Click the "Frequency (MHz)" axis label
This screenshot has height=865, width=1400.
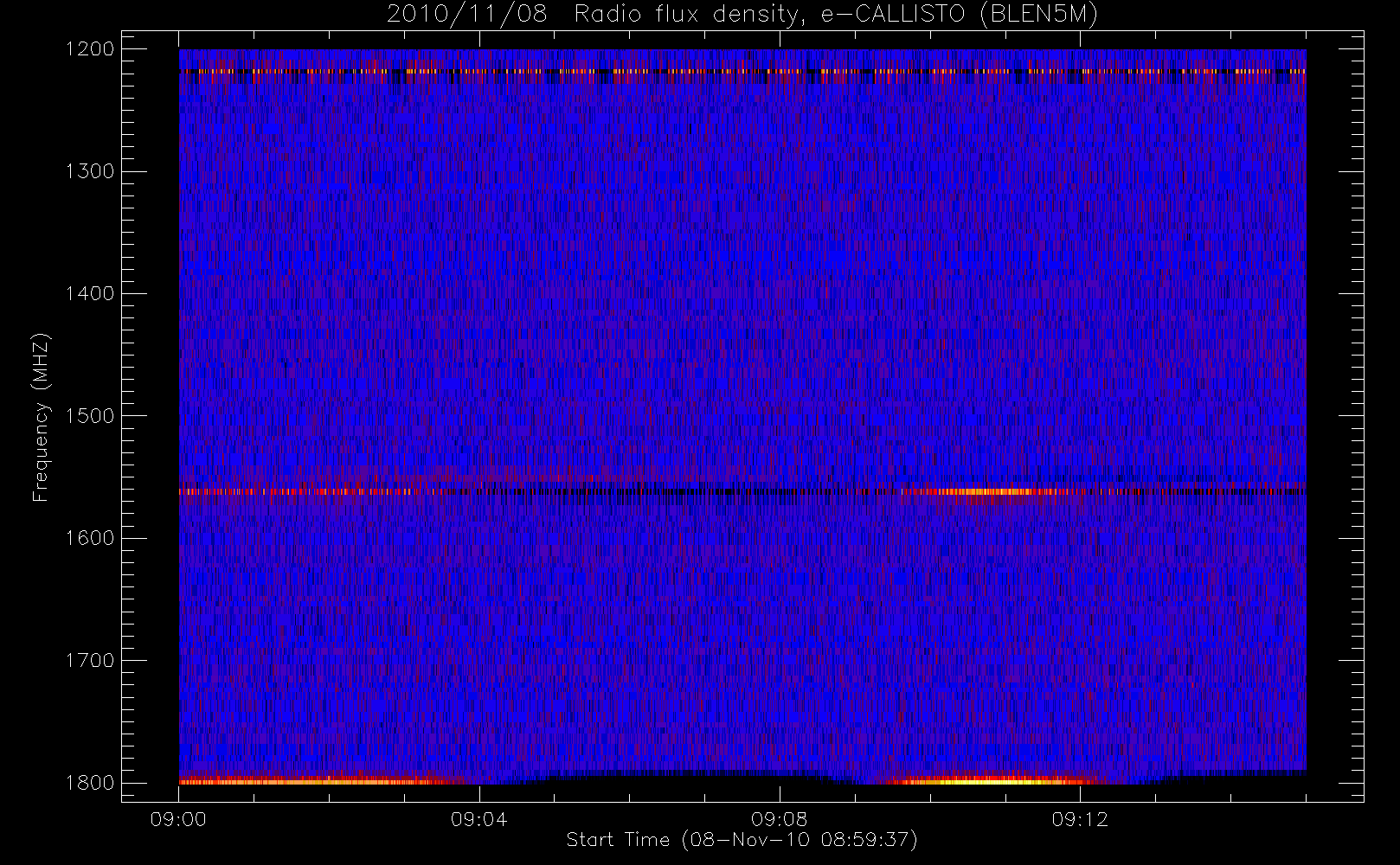(41, 417)
